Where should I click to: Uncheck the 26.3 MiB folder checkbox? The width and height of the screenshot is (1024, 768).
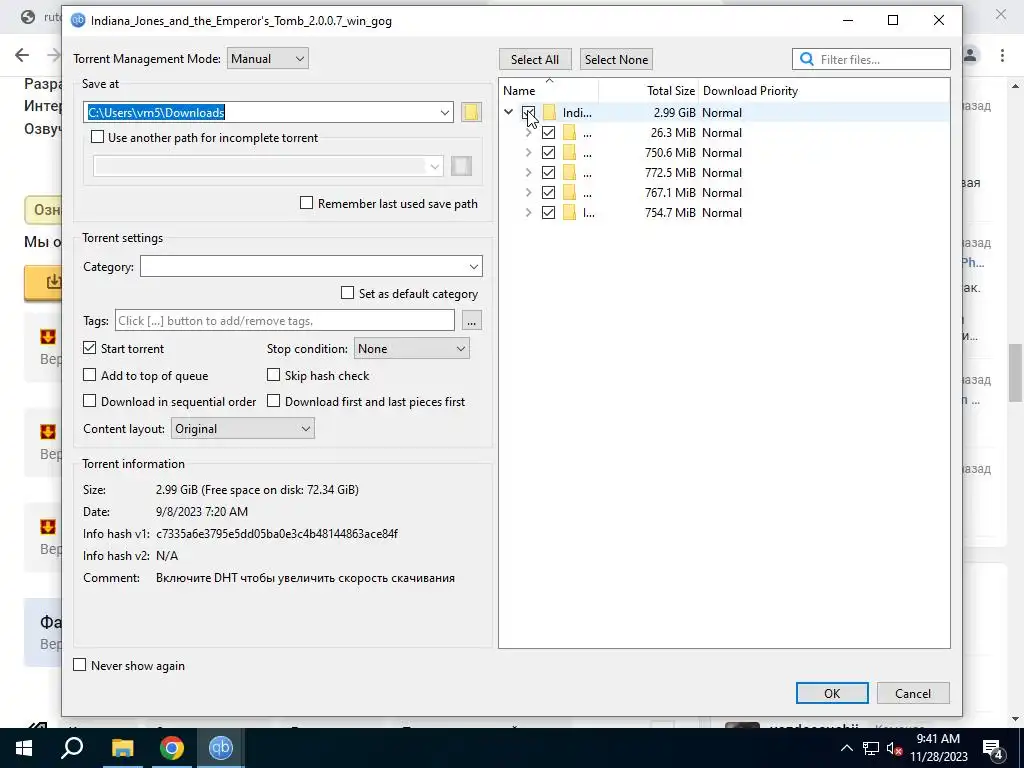549,133
